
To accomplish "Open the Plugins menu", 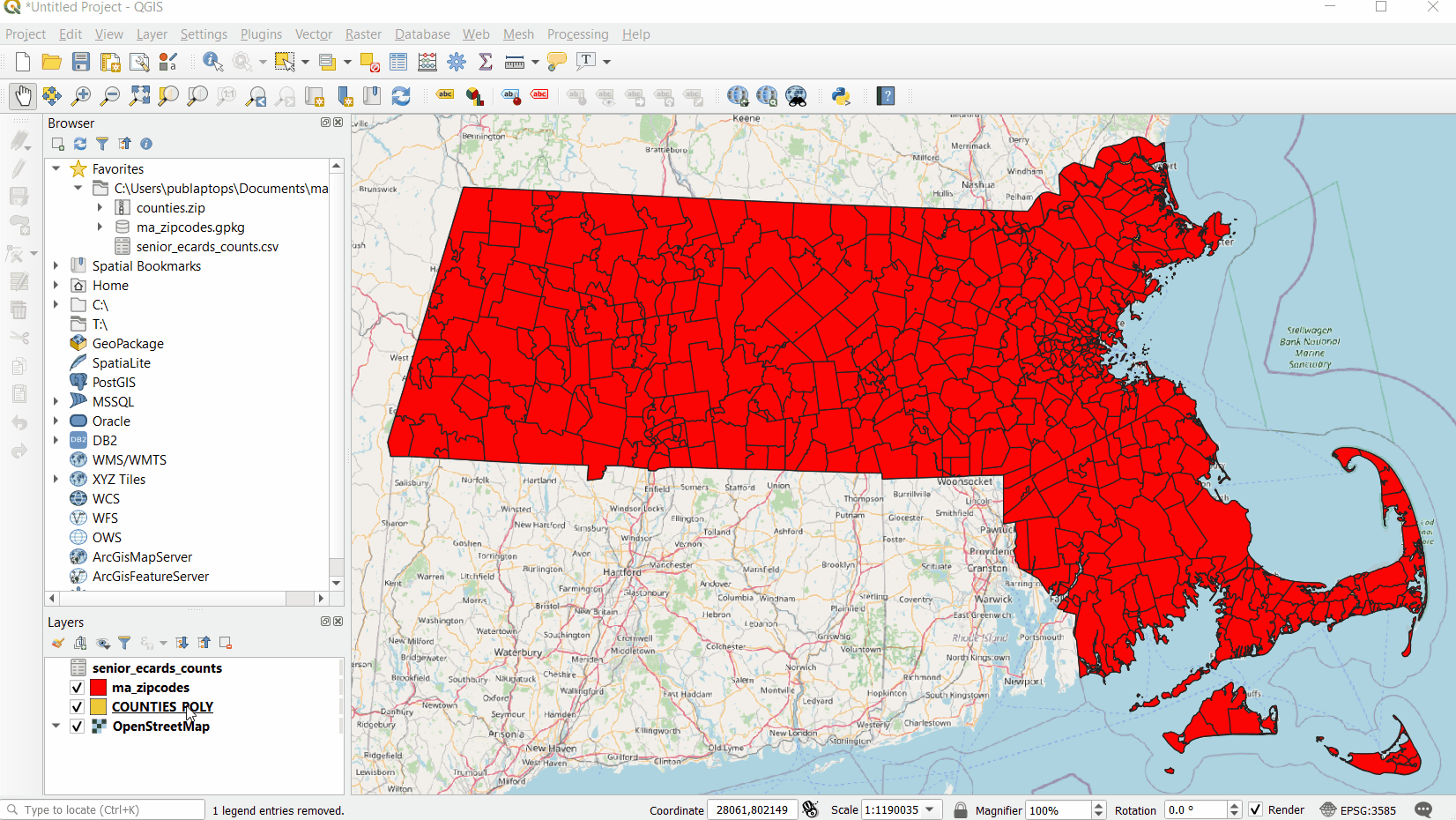I will coord(261,34).
